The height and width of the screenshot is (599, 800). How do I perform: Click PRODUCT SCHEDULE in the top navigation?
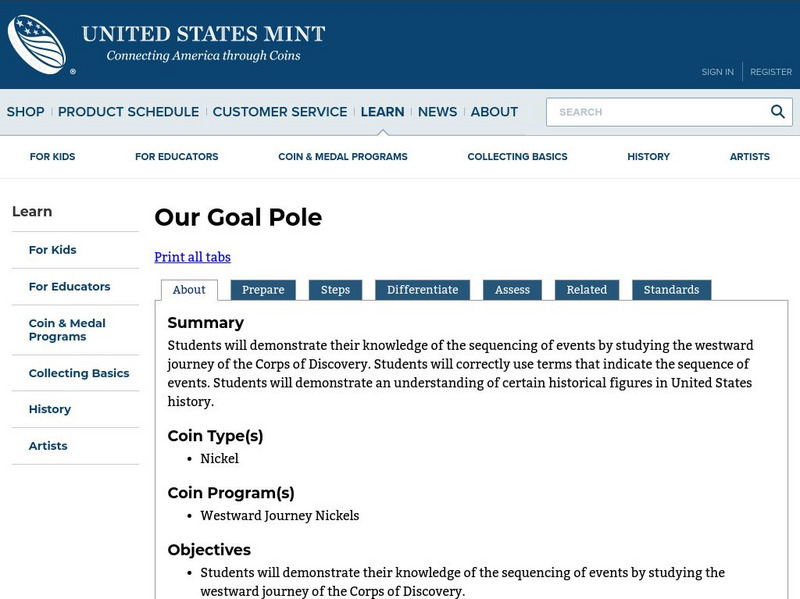tap(126, 111)
